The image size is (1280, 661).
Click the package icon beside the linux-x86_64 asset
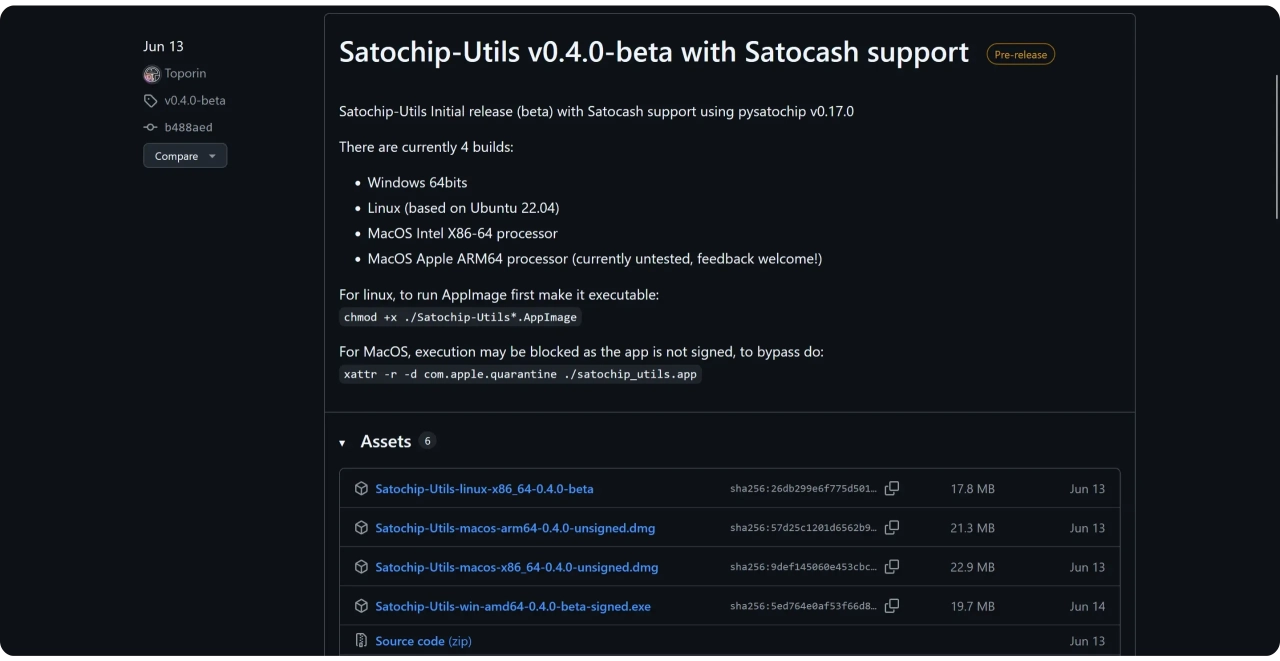361,489
